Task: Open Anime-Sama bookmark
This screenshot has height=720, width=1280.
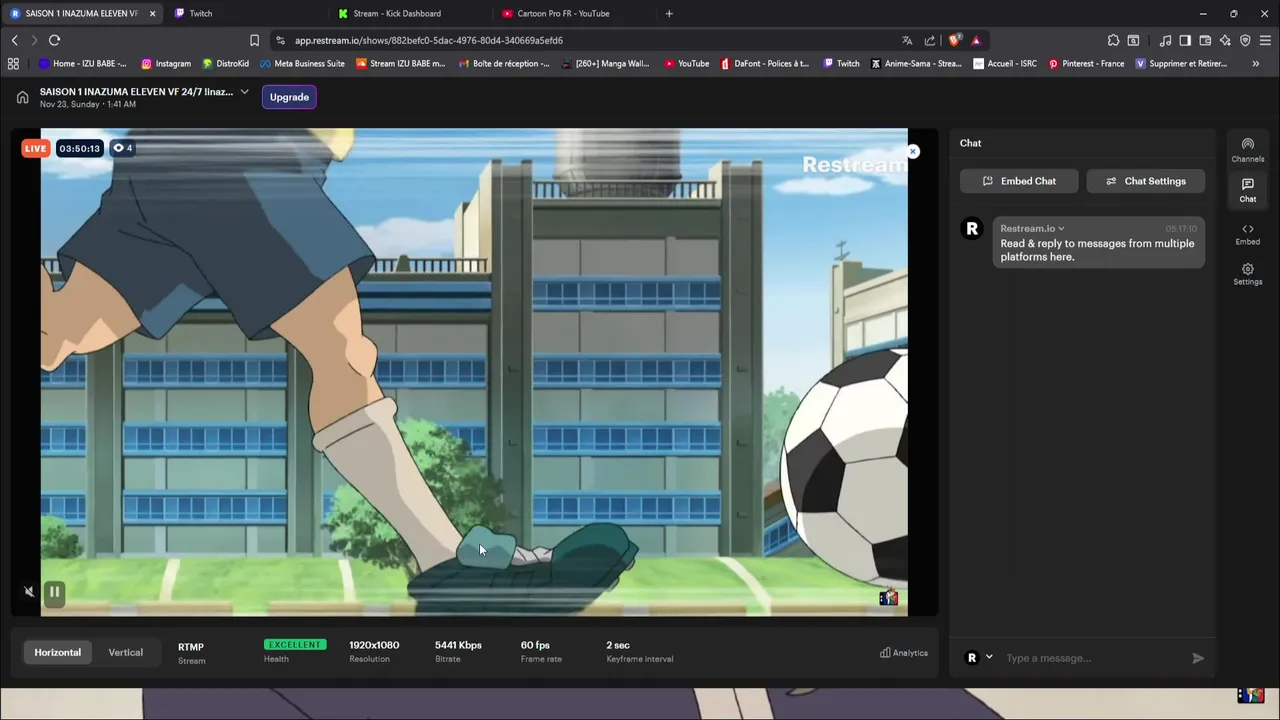Action: [916, 63]
